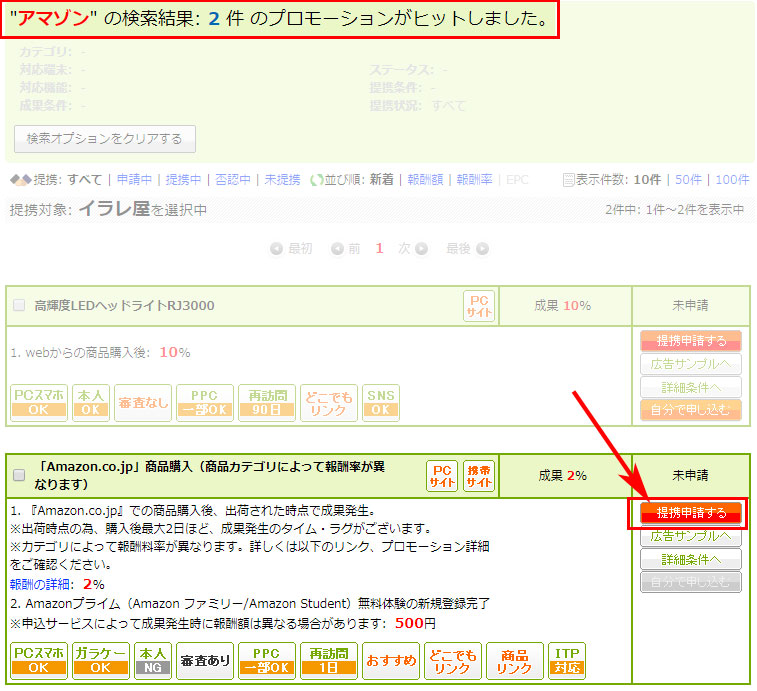
Task: Go to 前 page
Action: 346,249
